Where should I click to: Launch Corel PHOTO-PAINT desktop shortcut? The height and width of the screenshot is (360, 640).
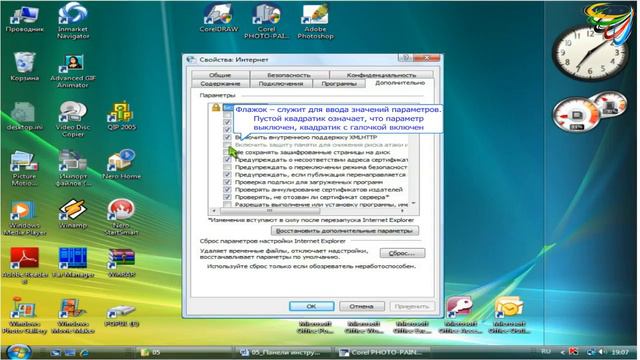267,20
